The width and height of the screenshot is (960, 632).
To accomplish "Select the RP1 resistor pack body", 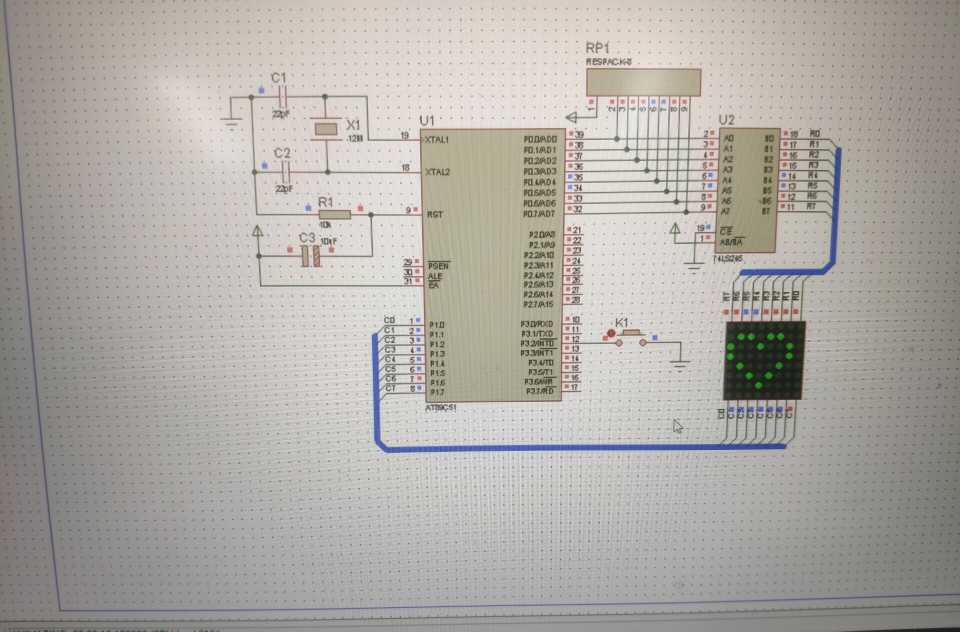I will 643,82.
